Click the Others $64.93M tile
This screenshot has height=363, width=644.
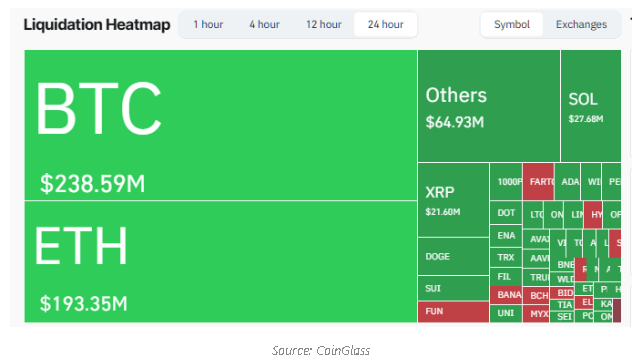[x=489, y=106]
